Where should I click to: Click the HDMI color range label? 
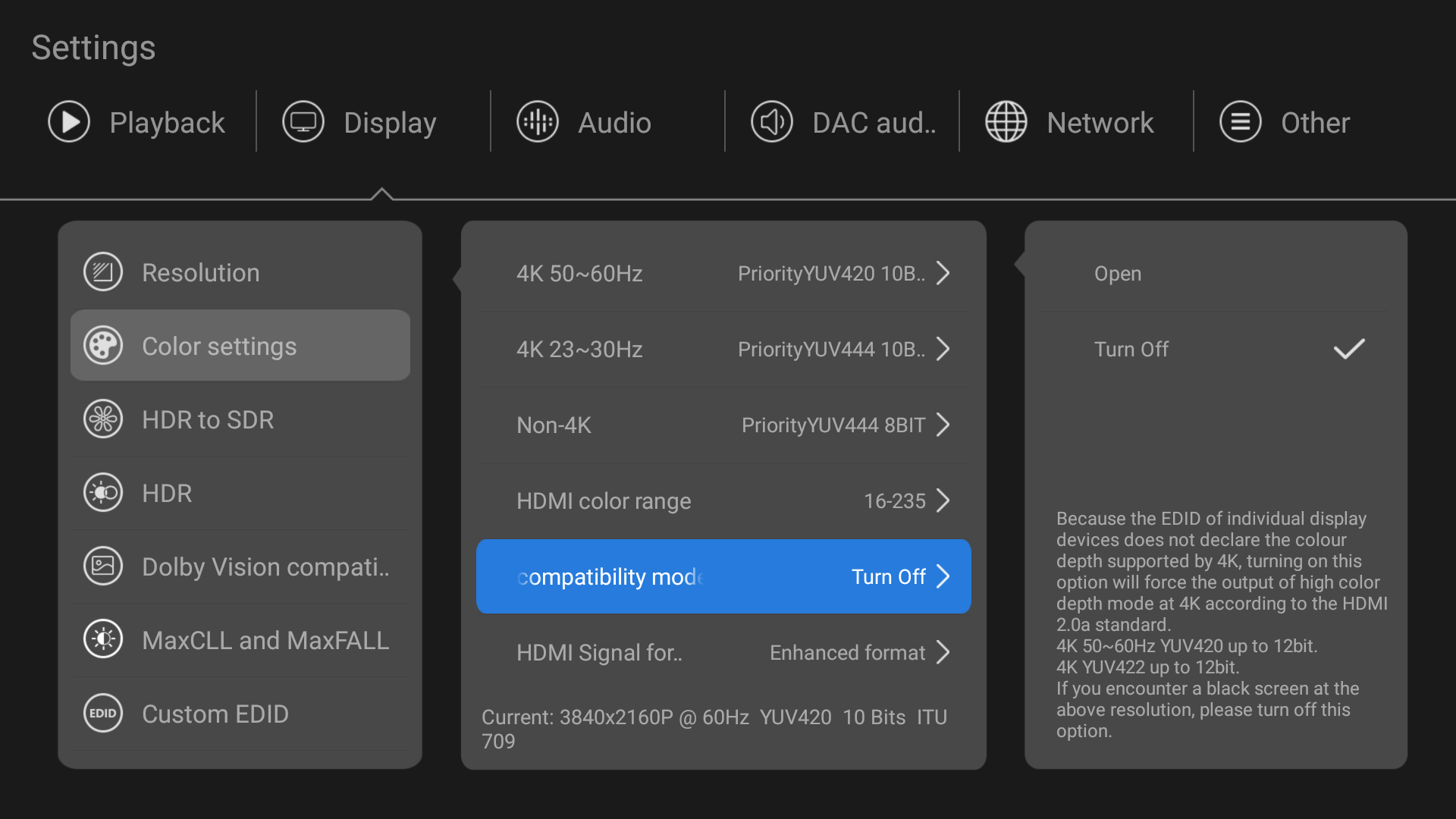pos(604,500)
